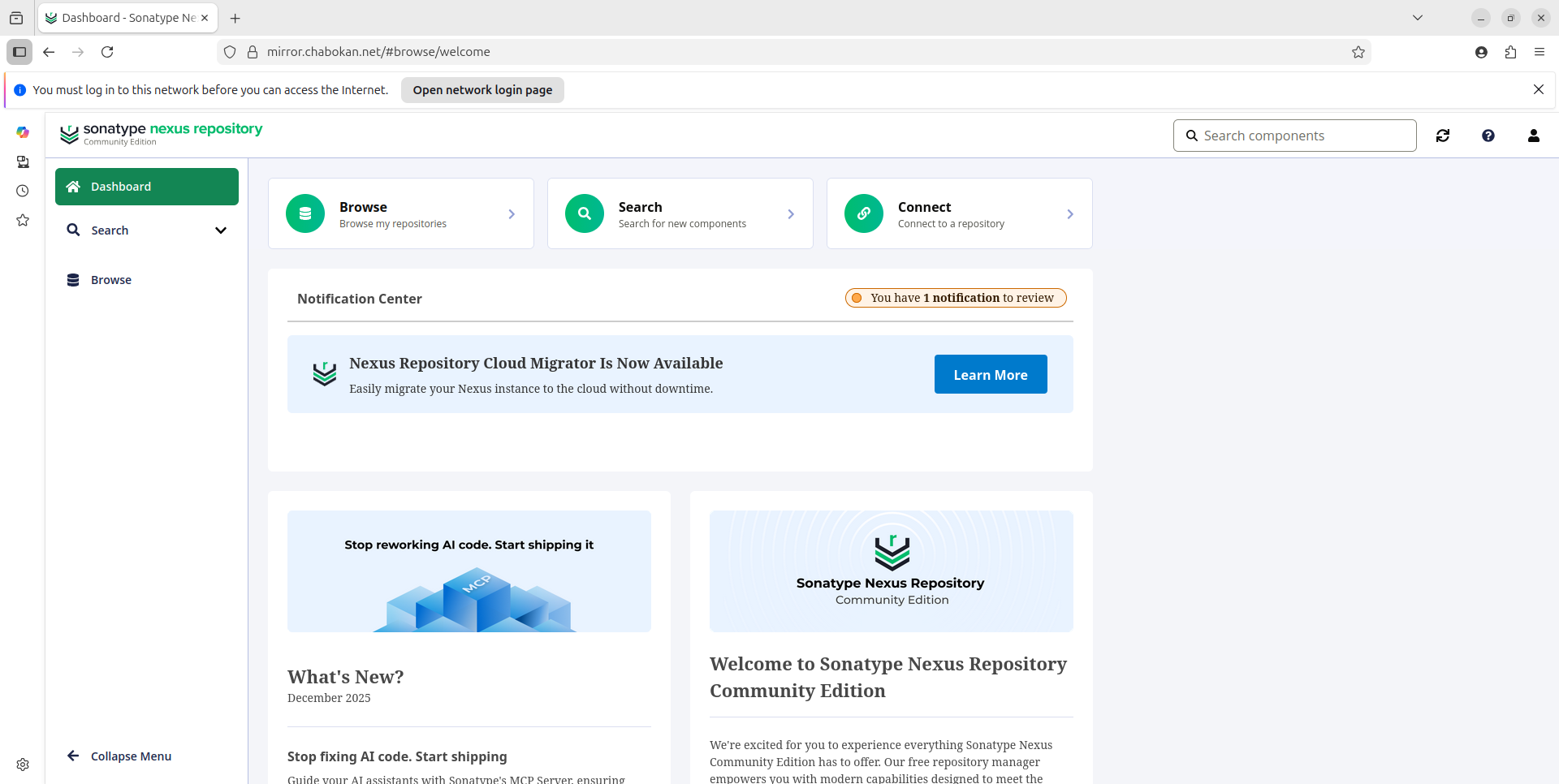The image size is (1559, 784).
Task: Expand the Search navigation section chevron
Action: pyautogui.click(x=220, y=230)
